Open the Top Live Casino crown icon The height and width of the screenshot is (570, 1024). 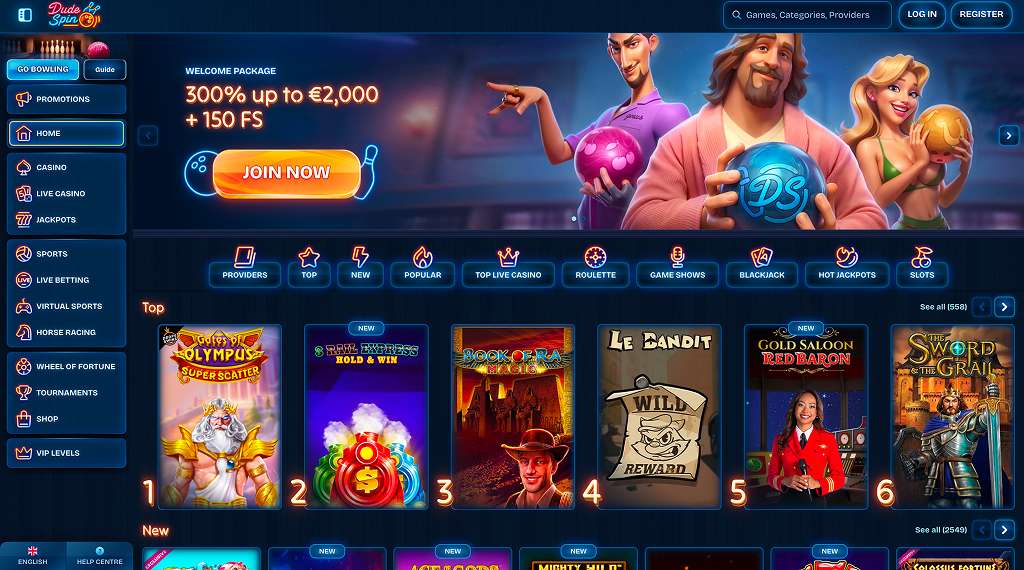point(508,257)
